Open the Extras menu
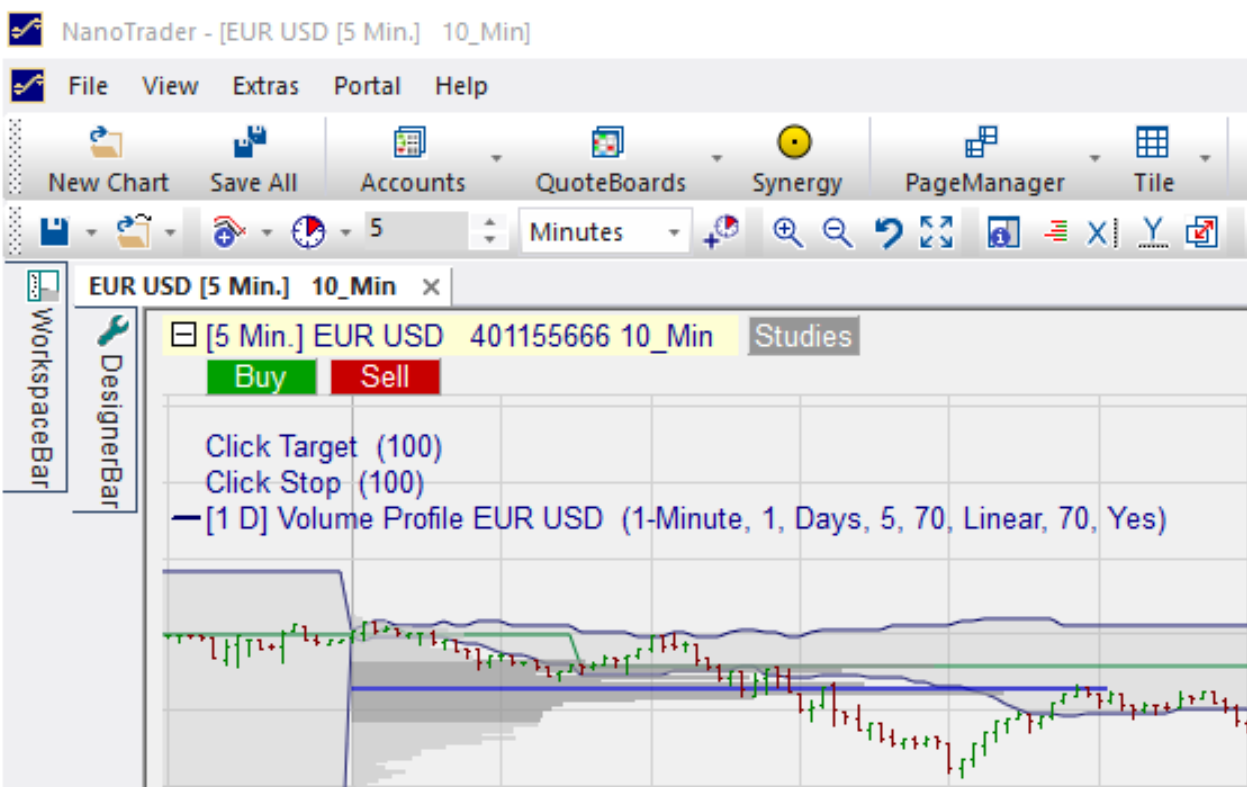This screenshot has height=787, width=1247. click(265, 86)
